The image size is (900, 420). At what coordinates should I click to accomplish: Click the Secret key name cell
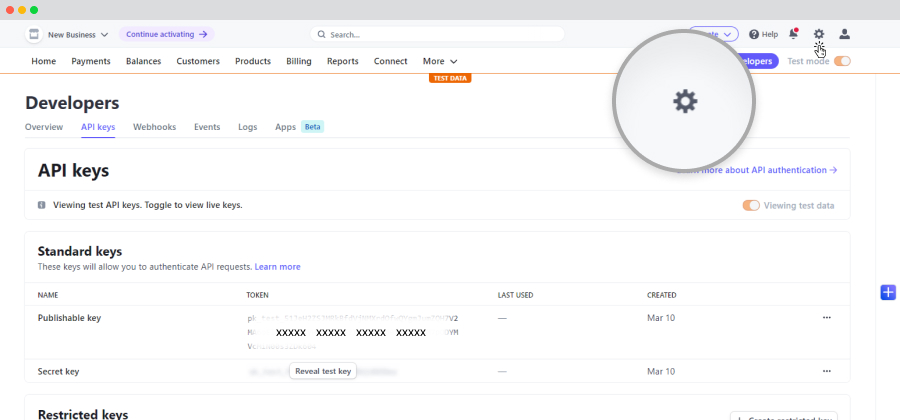coord(59,371)
